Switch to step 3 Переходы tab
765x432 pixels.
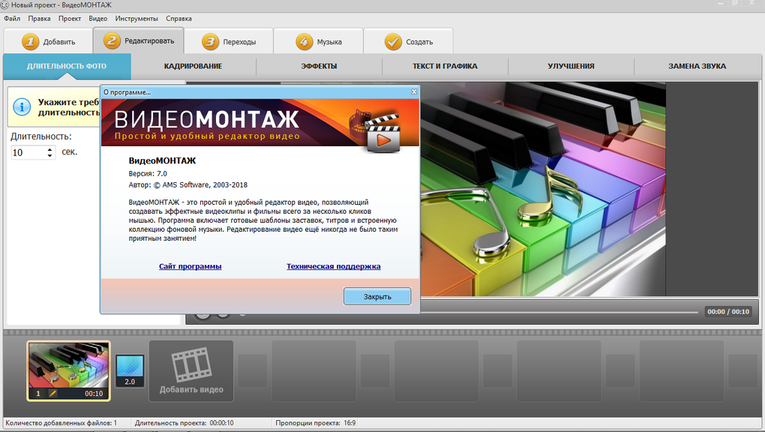click(228, 41)
